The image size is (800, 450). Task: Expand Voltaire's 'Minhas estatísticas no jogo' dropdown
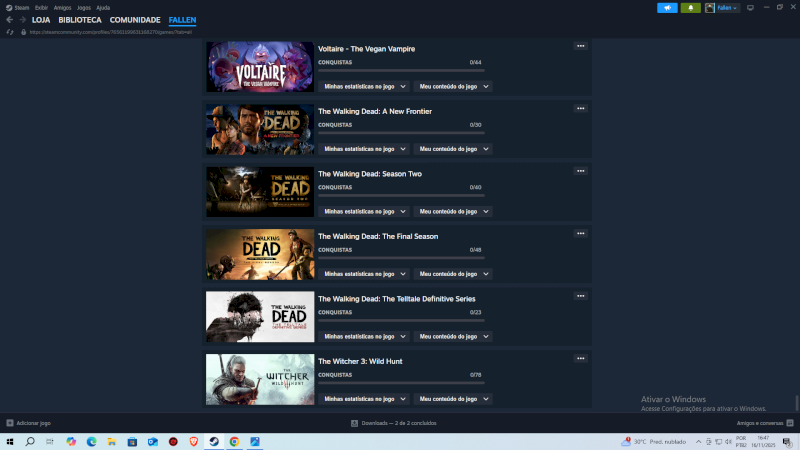[364, 86]
